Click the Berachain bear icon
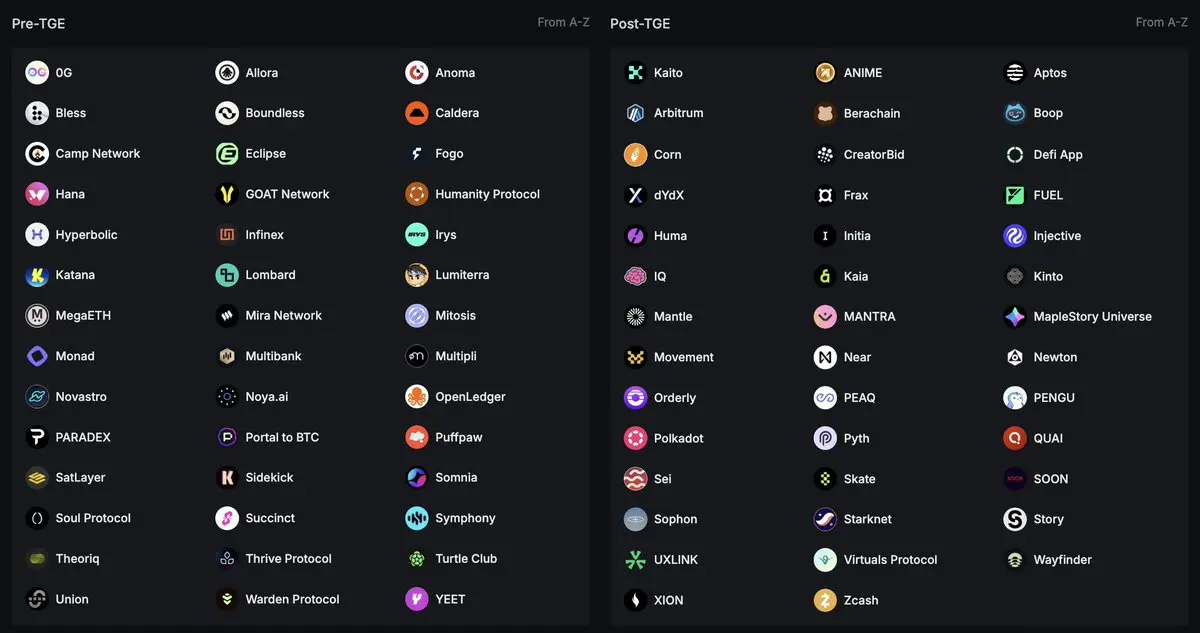The image size is (1200, 633). pos(825,113)
